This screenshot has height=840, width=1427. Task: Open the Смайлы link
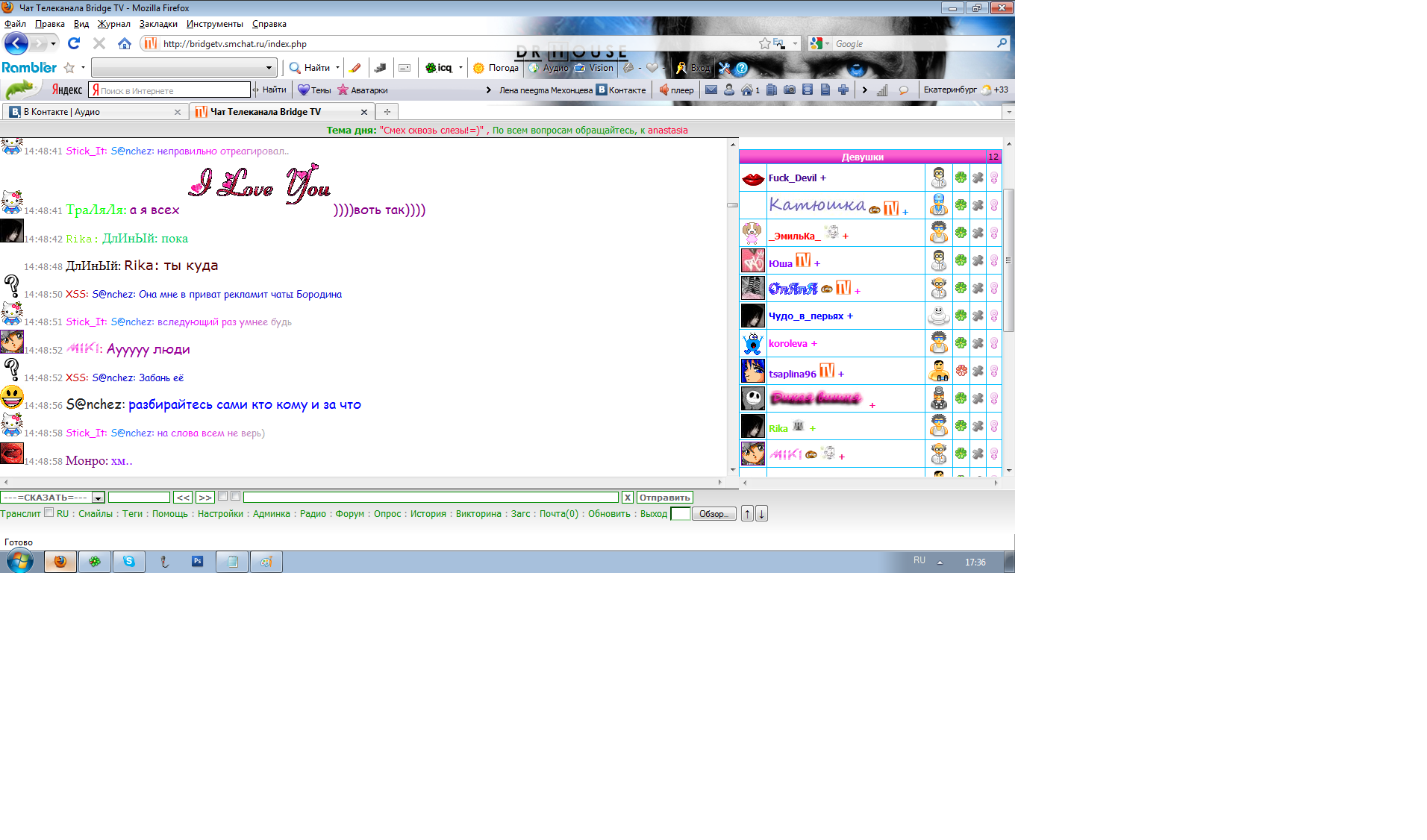96,514
